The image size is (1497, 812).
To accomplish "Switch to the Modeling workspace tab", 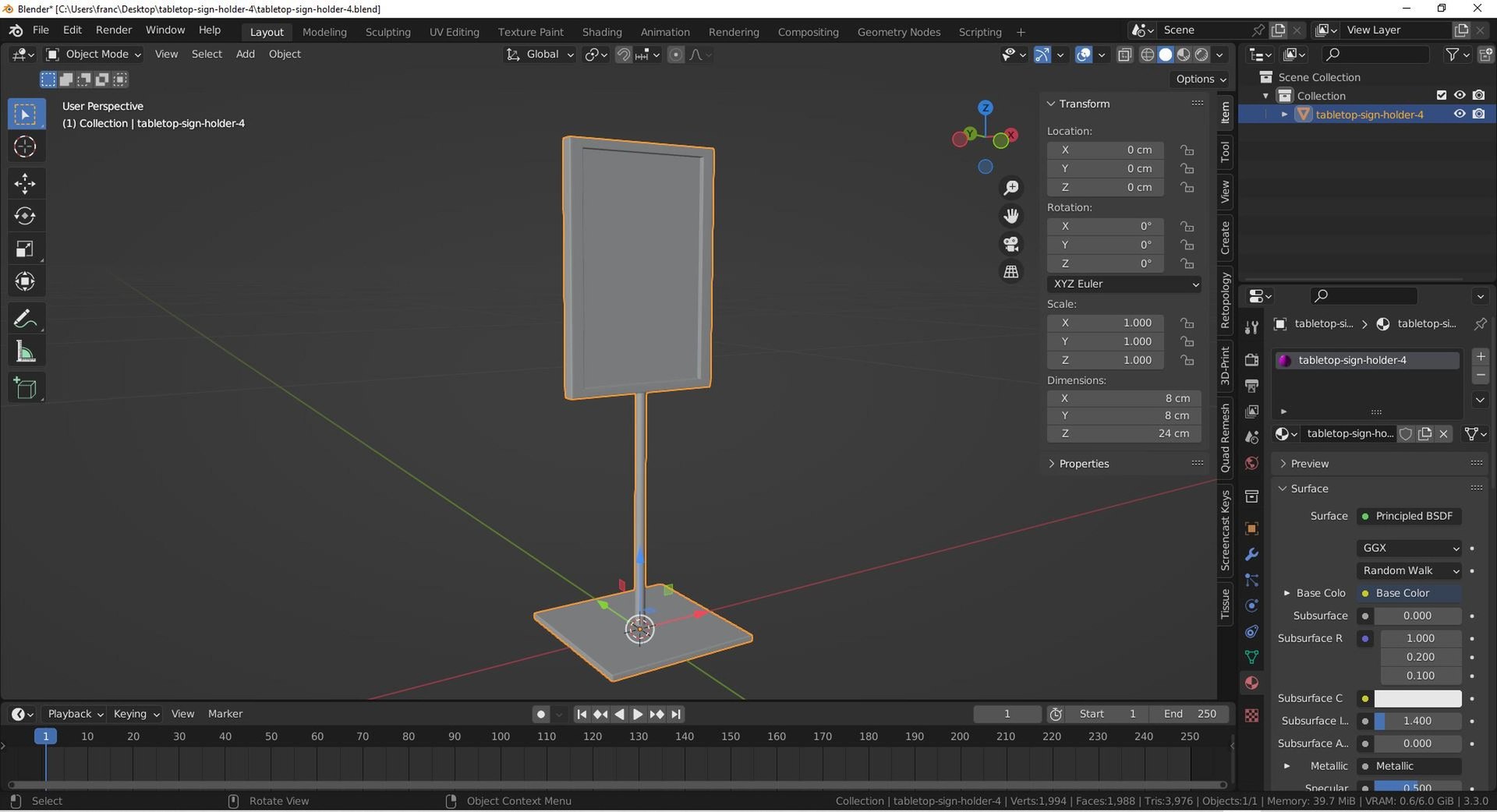I will (x=324, y=32).
